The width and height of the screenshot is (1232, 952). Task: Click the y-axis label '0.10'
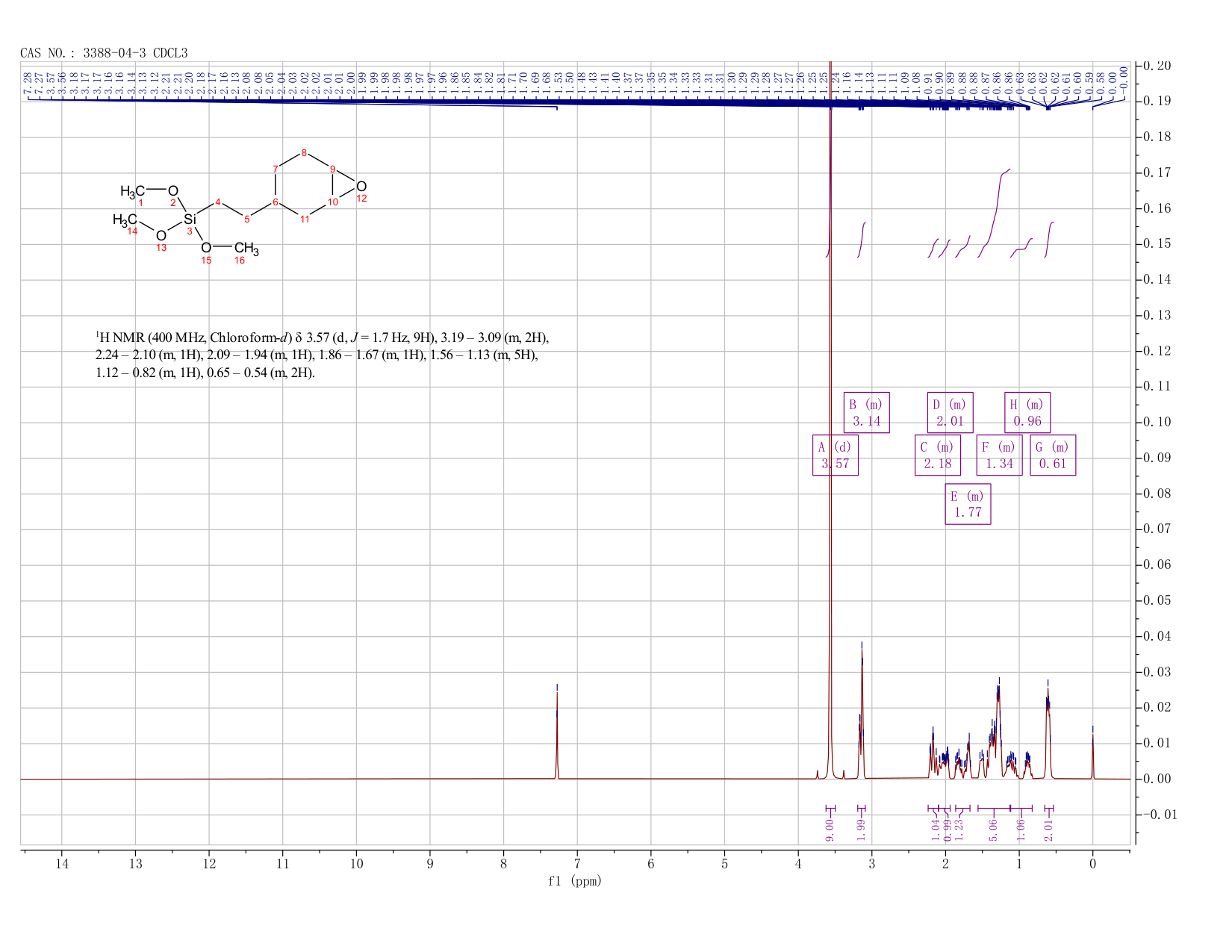click(1158, 422)
